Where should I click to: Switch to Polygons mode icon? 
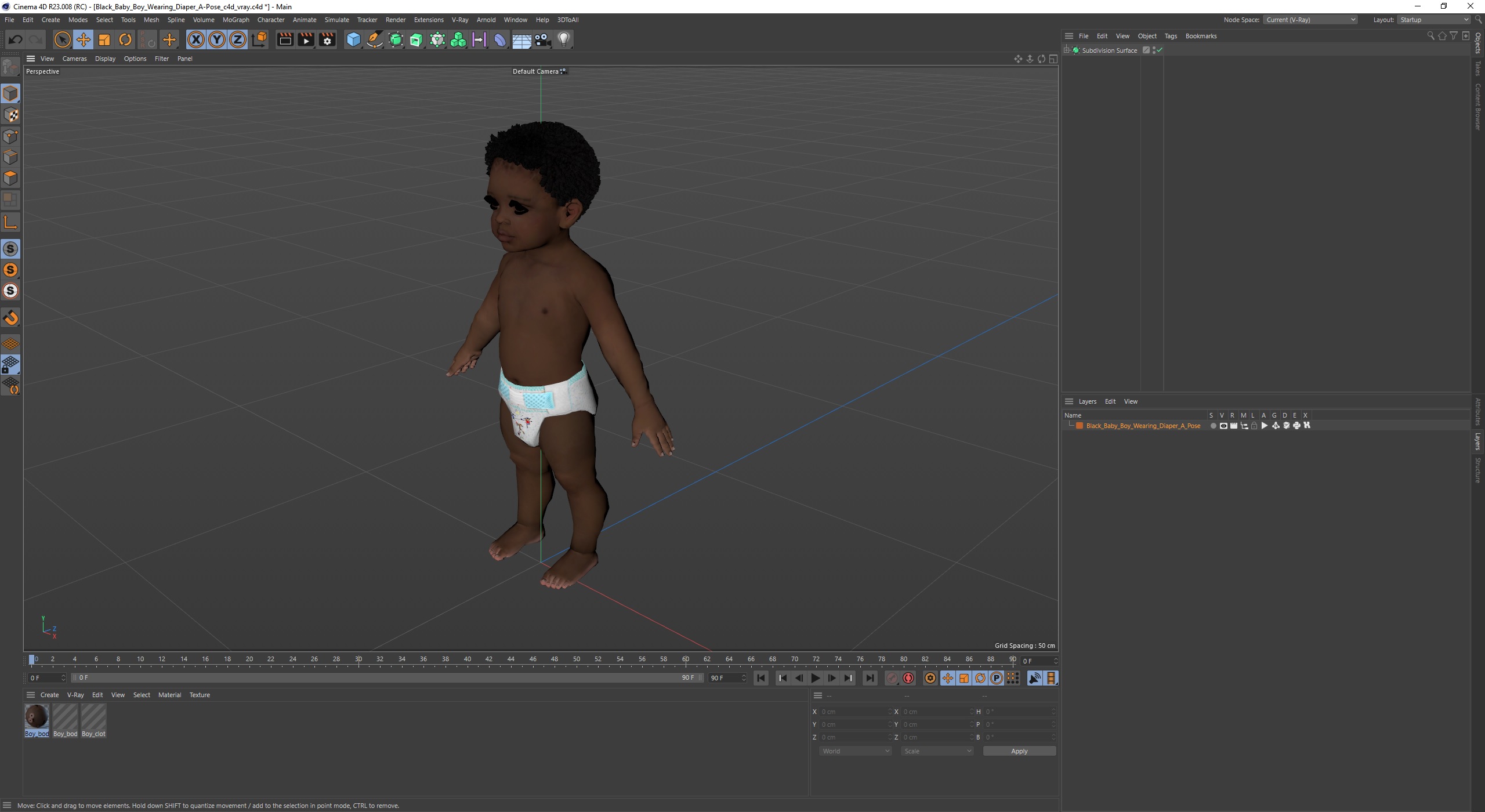click(x=10, y=178)
